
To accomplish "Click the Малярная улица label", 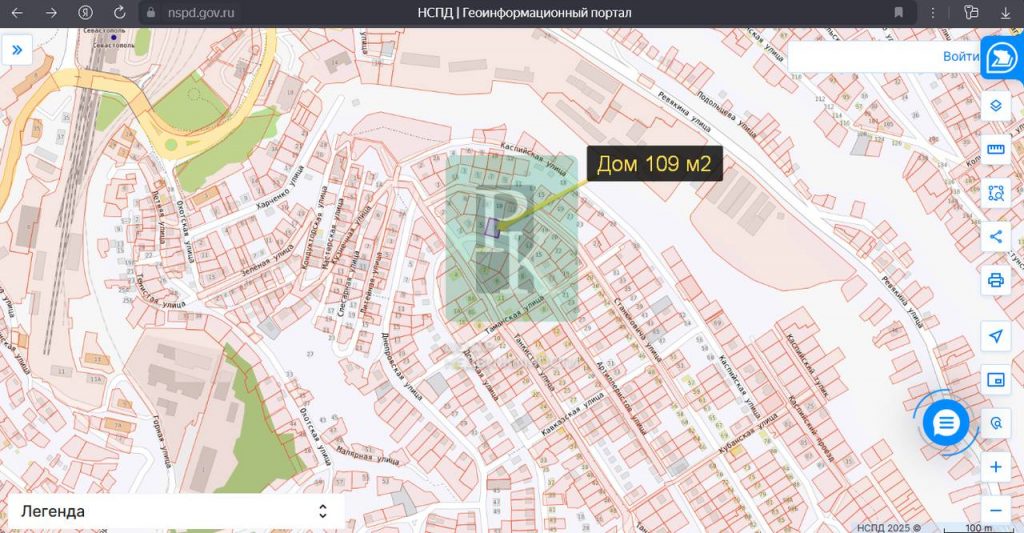I will click(x=367, y=455).
